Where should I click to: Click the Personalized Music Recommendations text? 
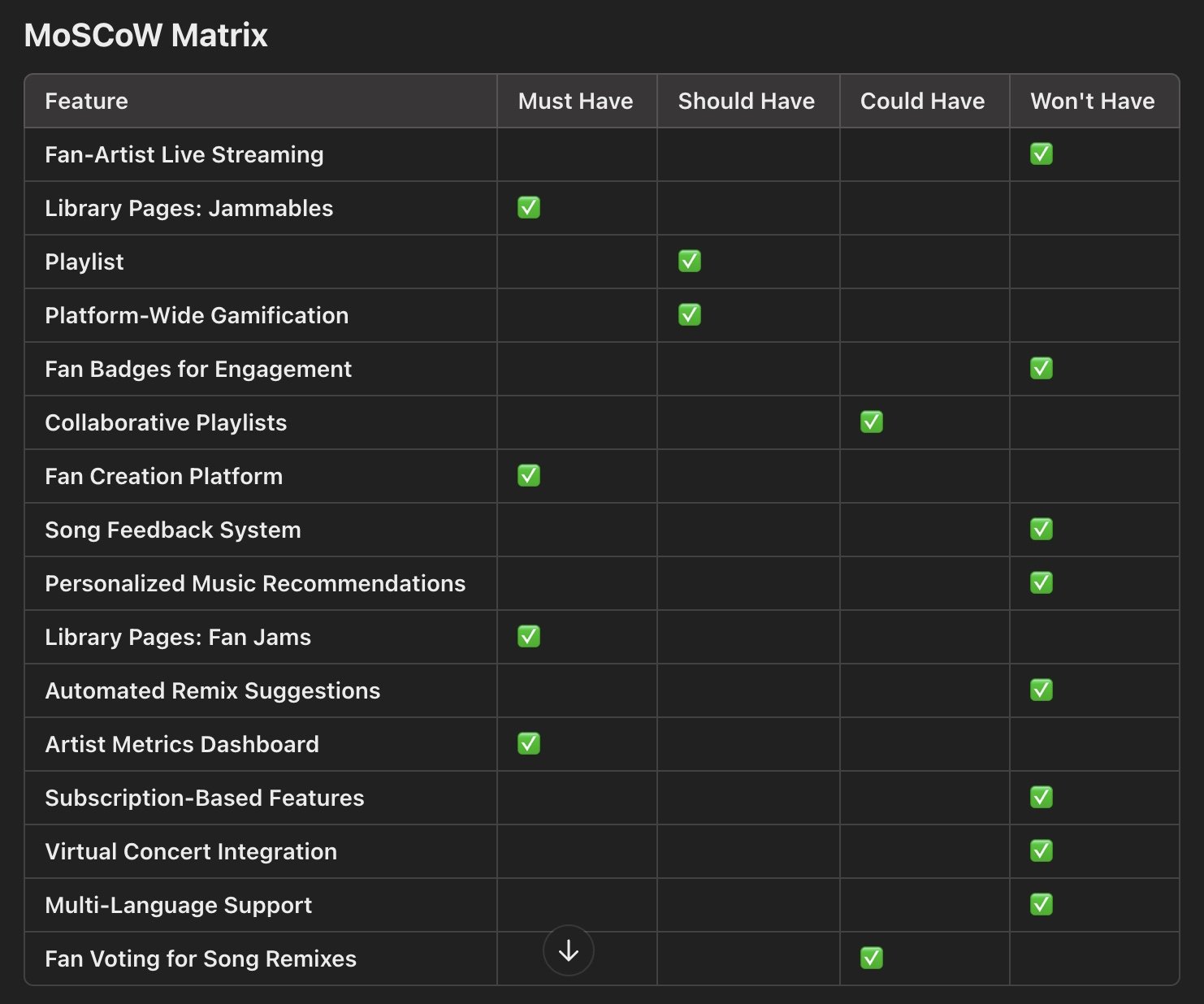pos(255,583)
